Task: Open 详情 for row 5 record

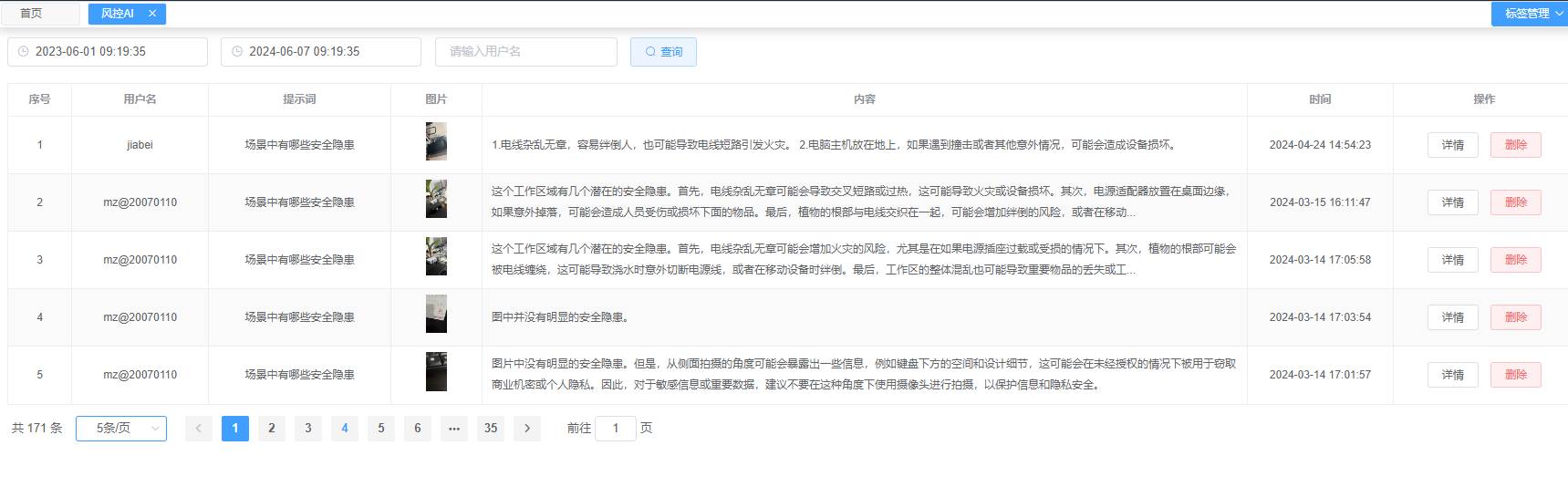Action: [x=1452, y=375]
